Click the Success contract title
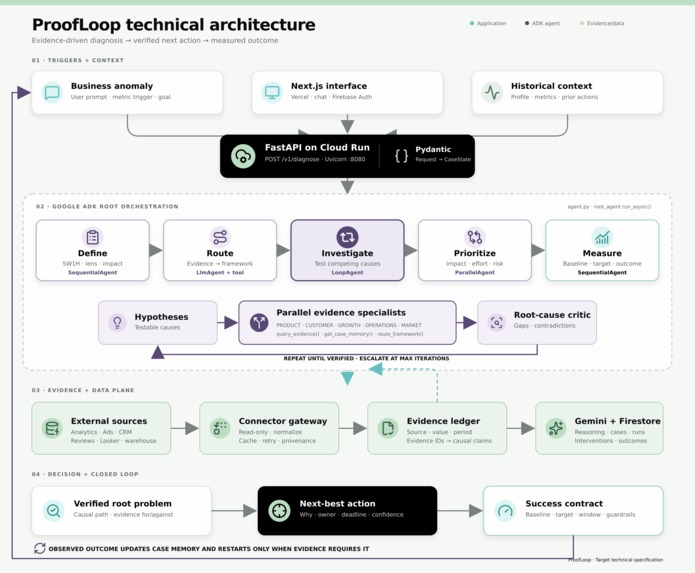 coord(564,503)
